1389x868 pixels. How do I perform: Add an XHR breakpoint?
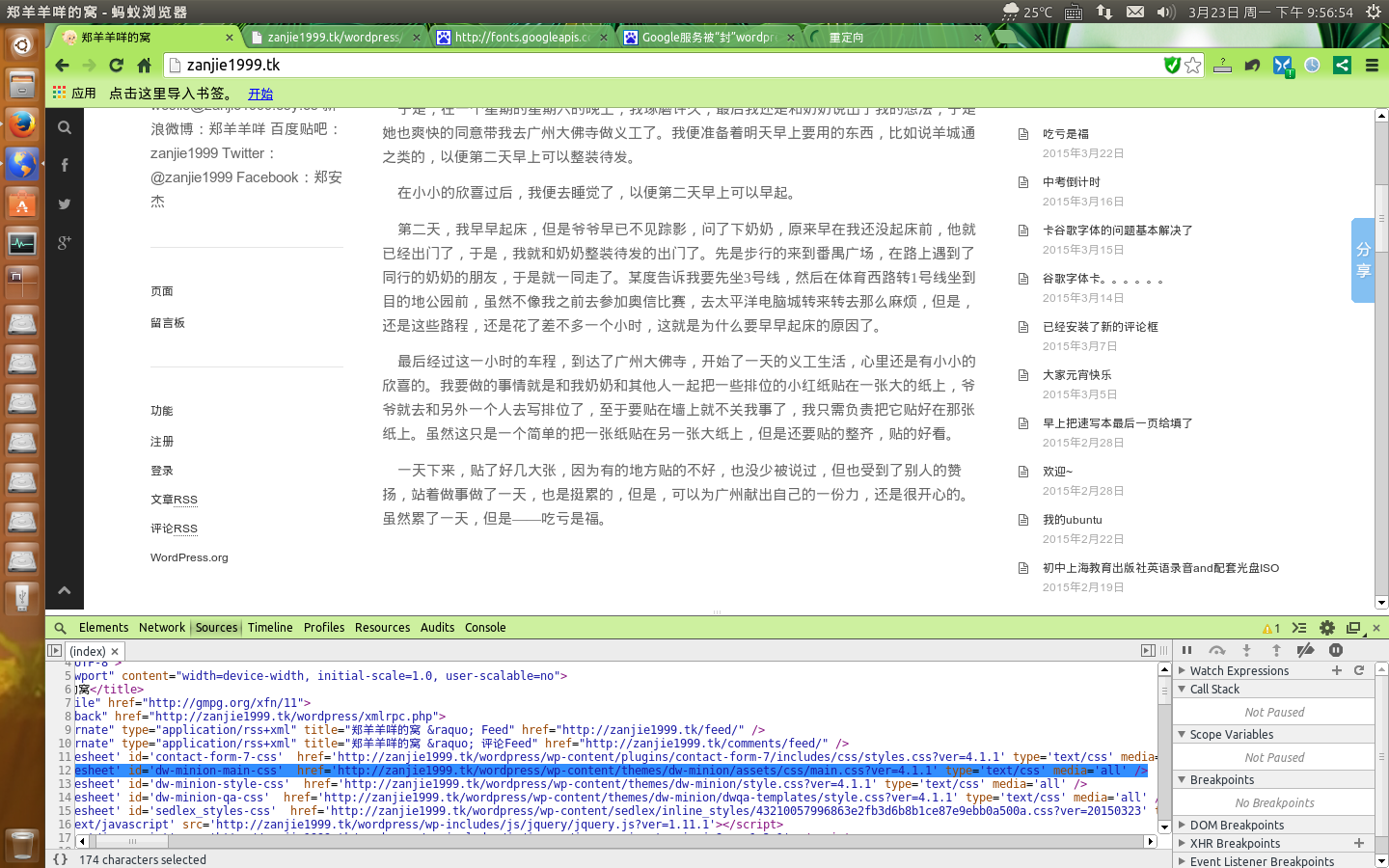point(1359,843)
